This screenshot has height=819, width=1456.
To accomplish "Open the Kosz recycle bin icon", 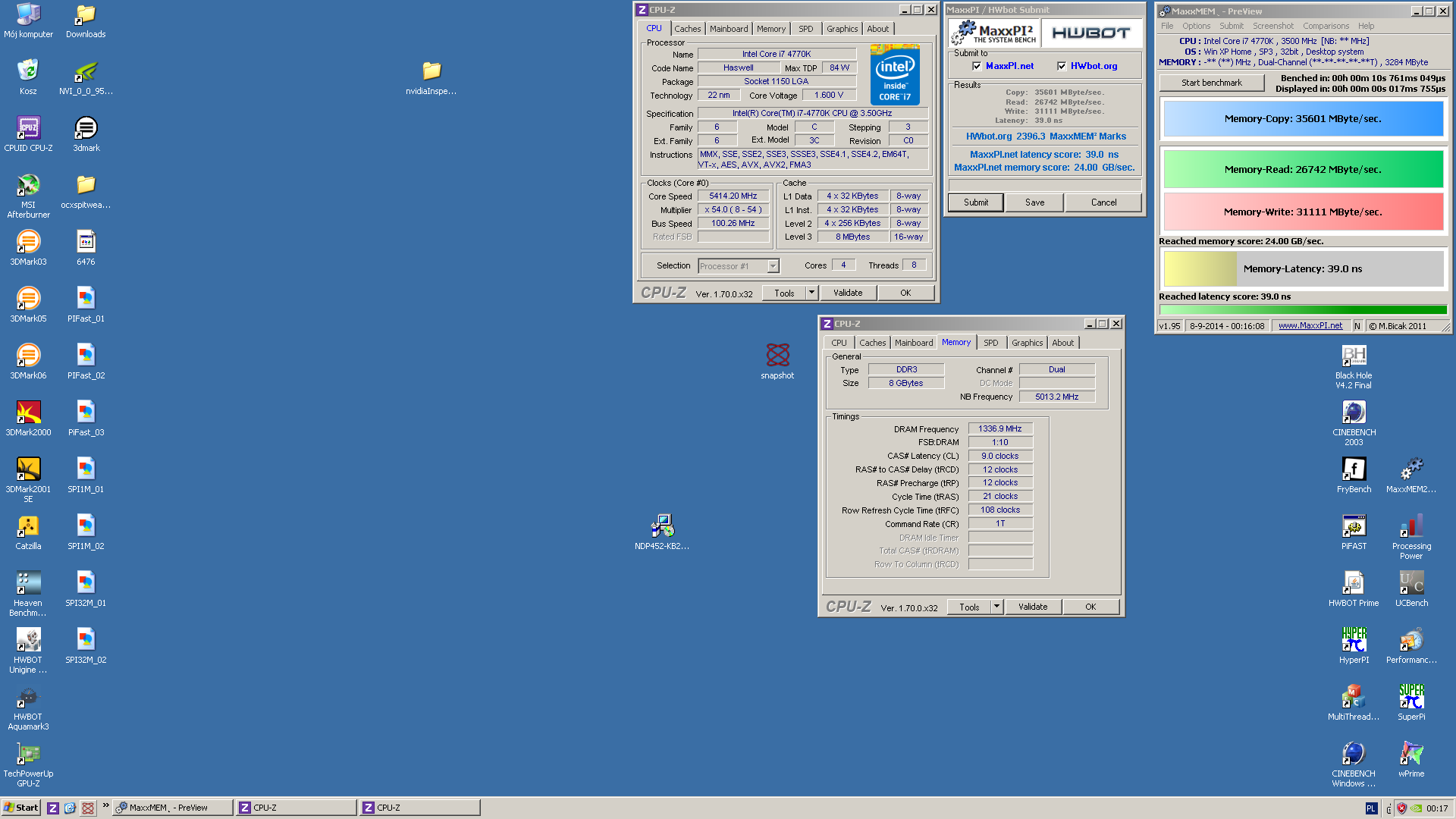I will (28, 77).
